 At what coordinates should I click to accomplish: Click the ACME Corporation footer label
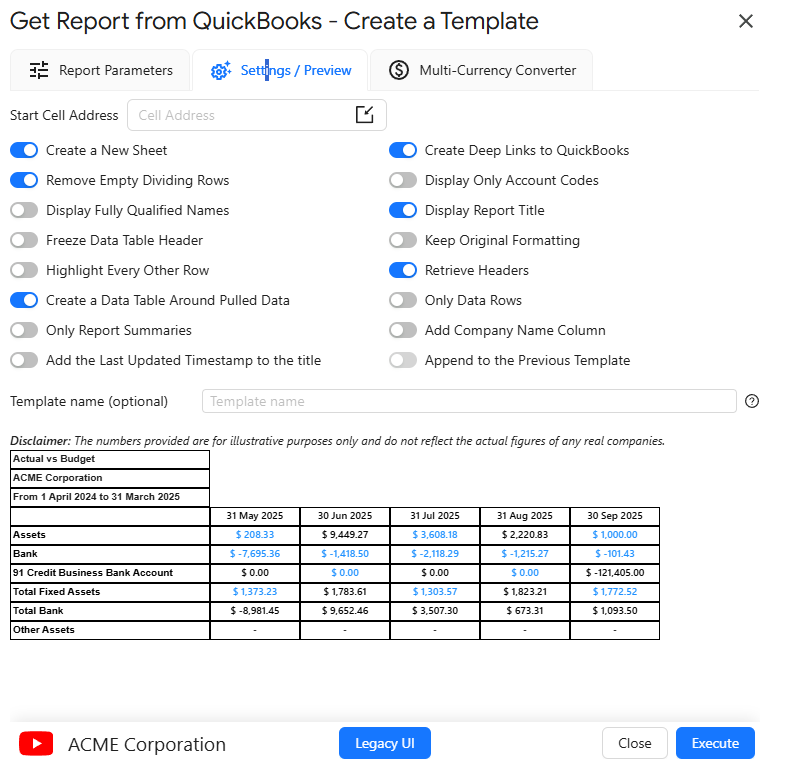tap(147, 744)
